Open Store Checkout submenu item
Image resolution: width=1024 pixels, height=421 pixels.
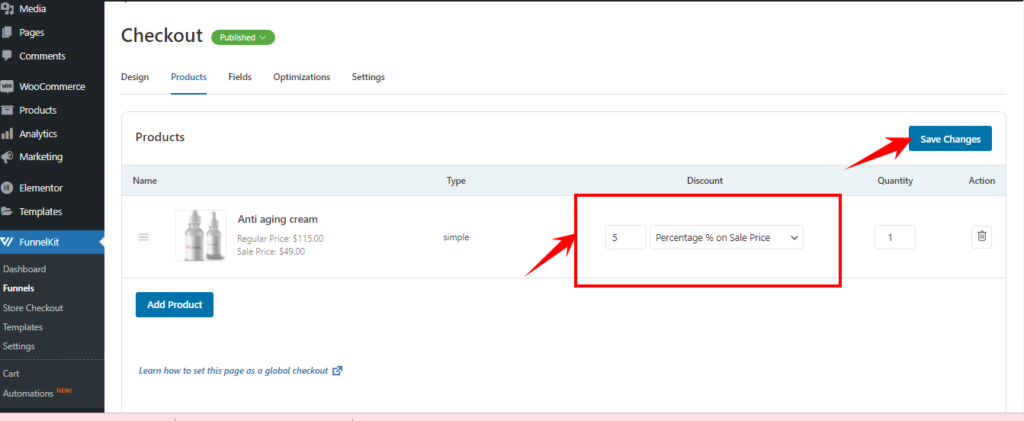33,307
